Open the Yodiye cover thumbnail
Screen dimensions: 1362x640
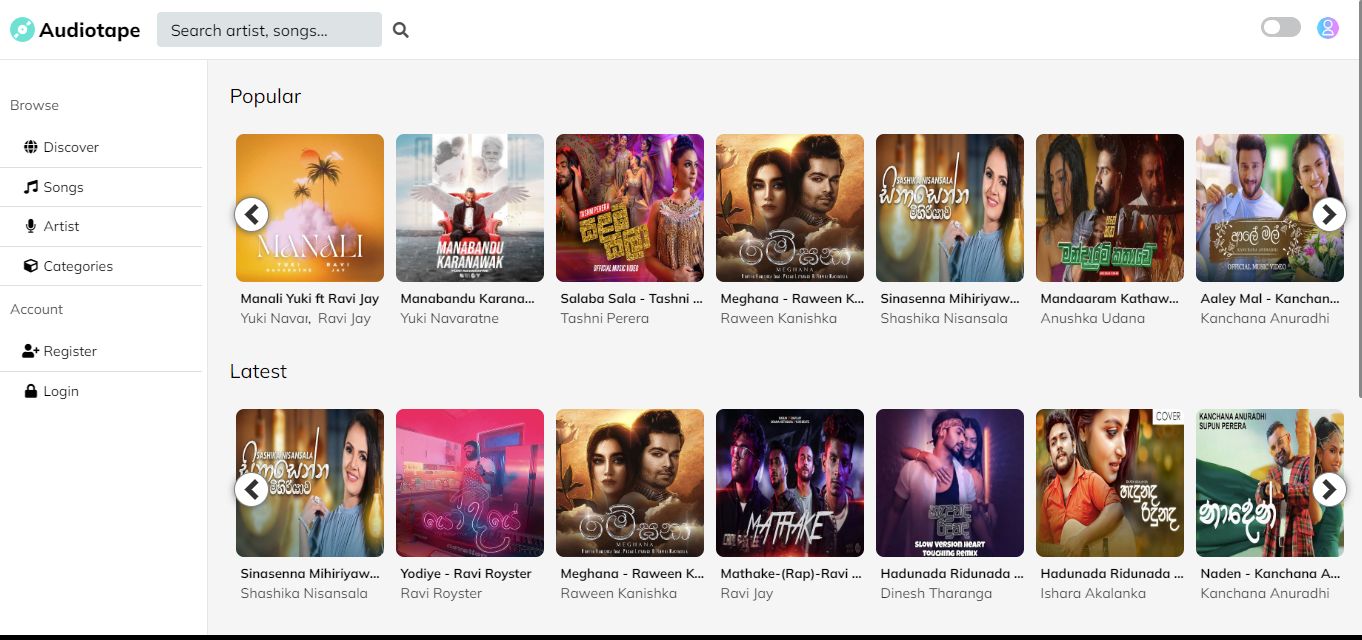tap(470, 483)
